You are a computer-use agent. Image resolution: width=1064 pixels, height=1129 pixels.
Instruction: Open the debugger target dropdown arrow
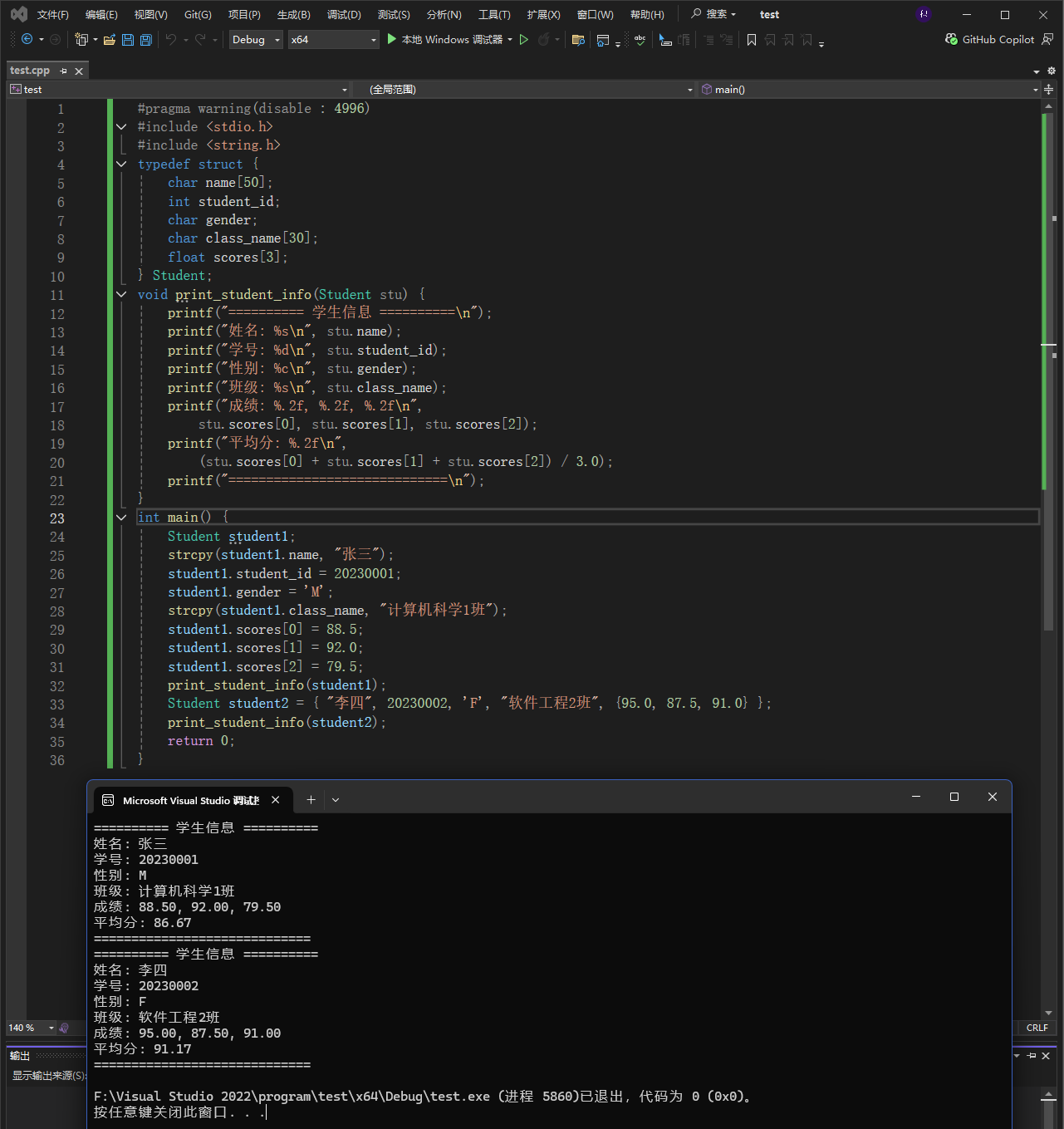pos(510,39)
